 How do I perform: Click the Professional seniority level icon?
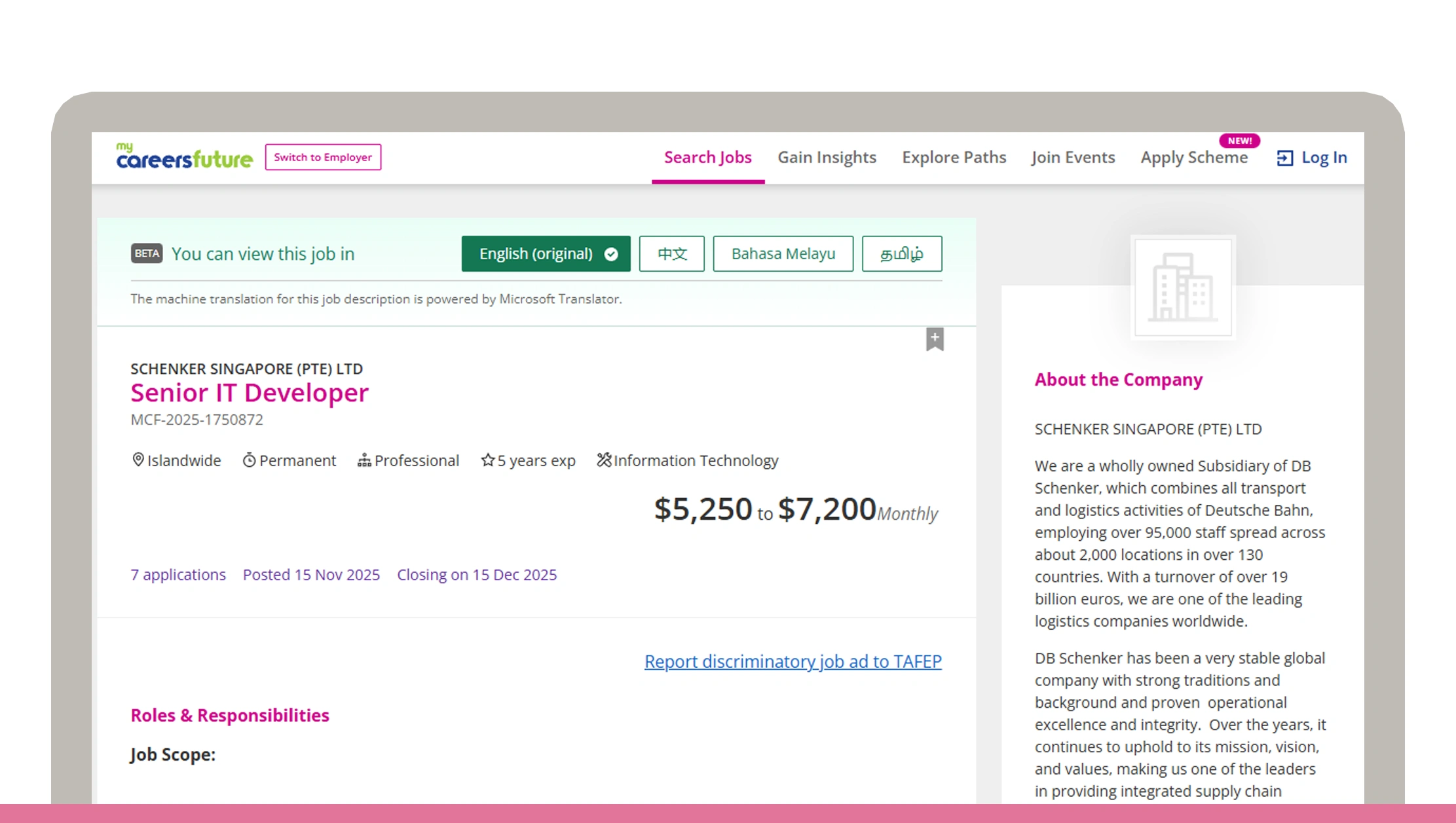[365, 460]
